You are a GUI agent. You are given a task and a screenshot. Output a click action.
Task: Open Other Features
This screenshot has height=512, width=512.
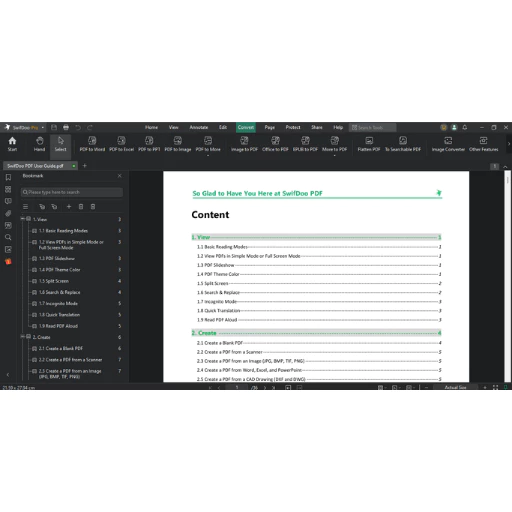click(x=484, y=144)
